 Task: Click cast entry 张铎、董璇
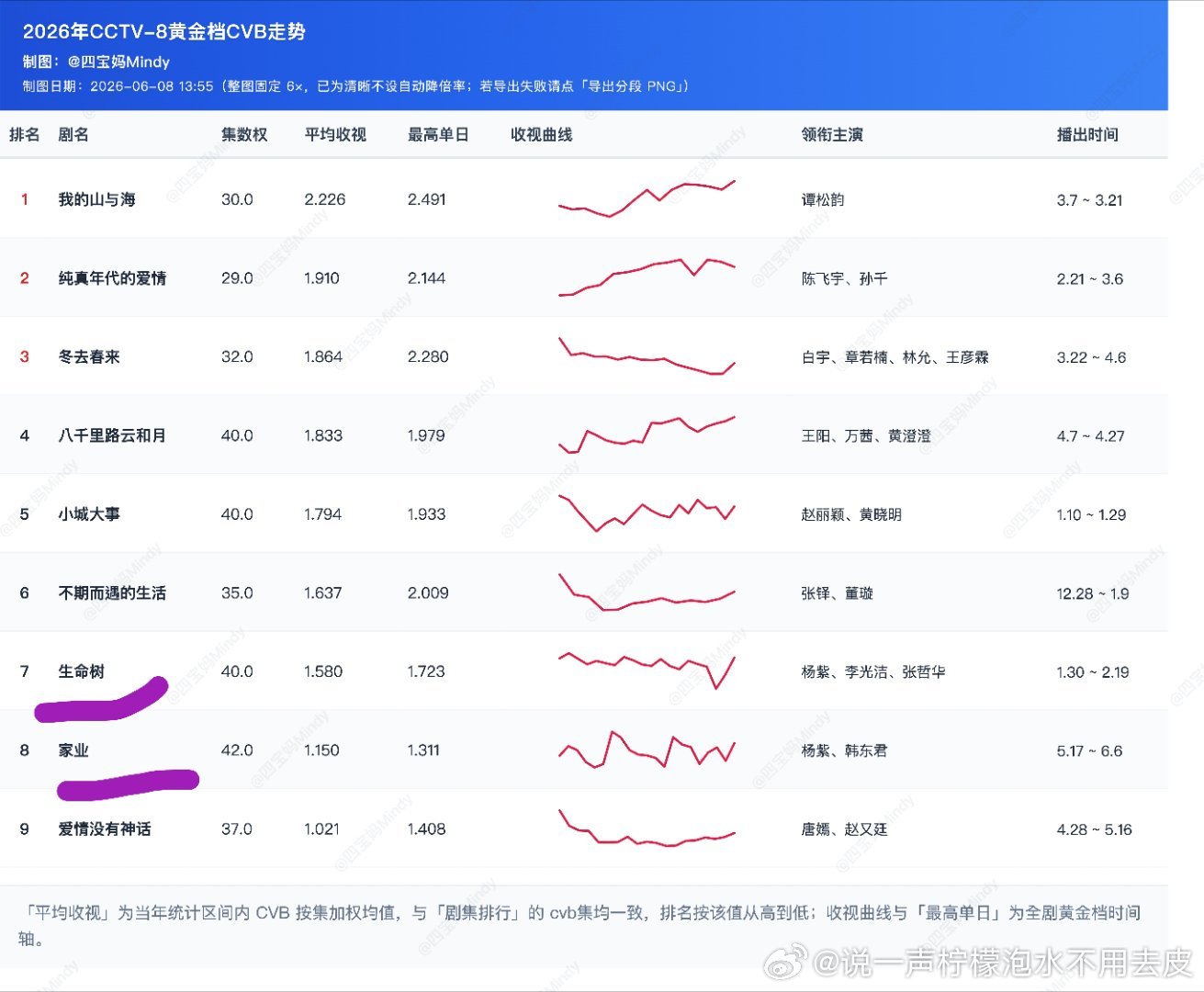point(837,593)
